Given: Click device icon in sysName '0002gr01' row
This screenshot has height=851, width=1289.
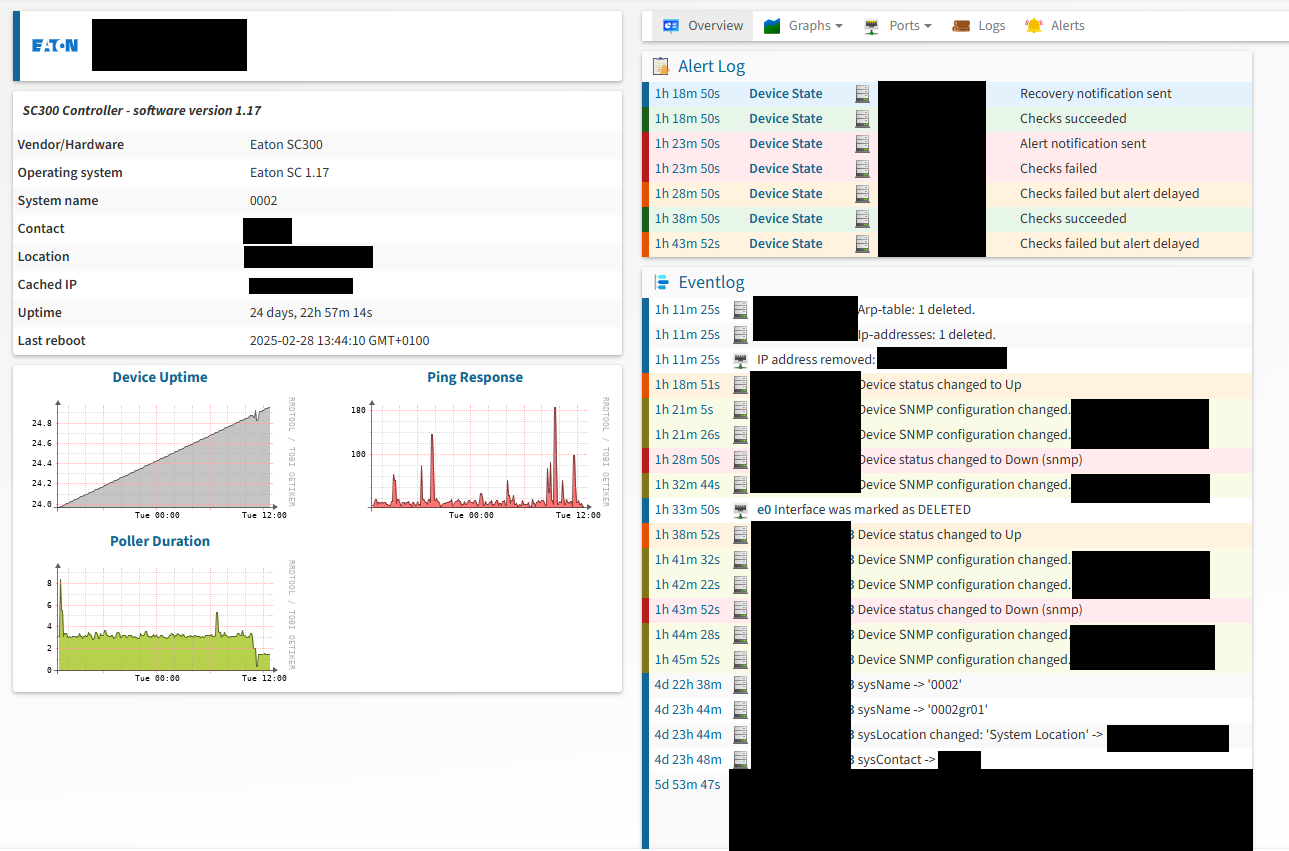Looking at the screenshot, I should (741, 710).
